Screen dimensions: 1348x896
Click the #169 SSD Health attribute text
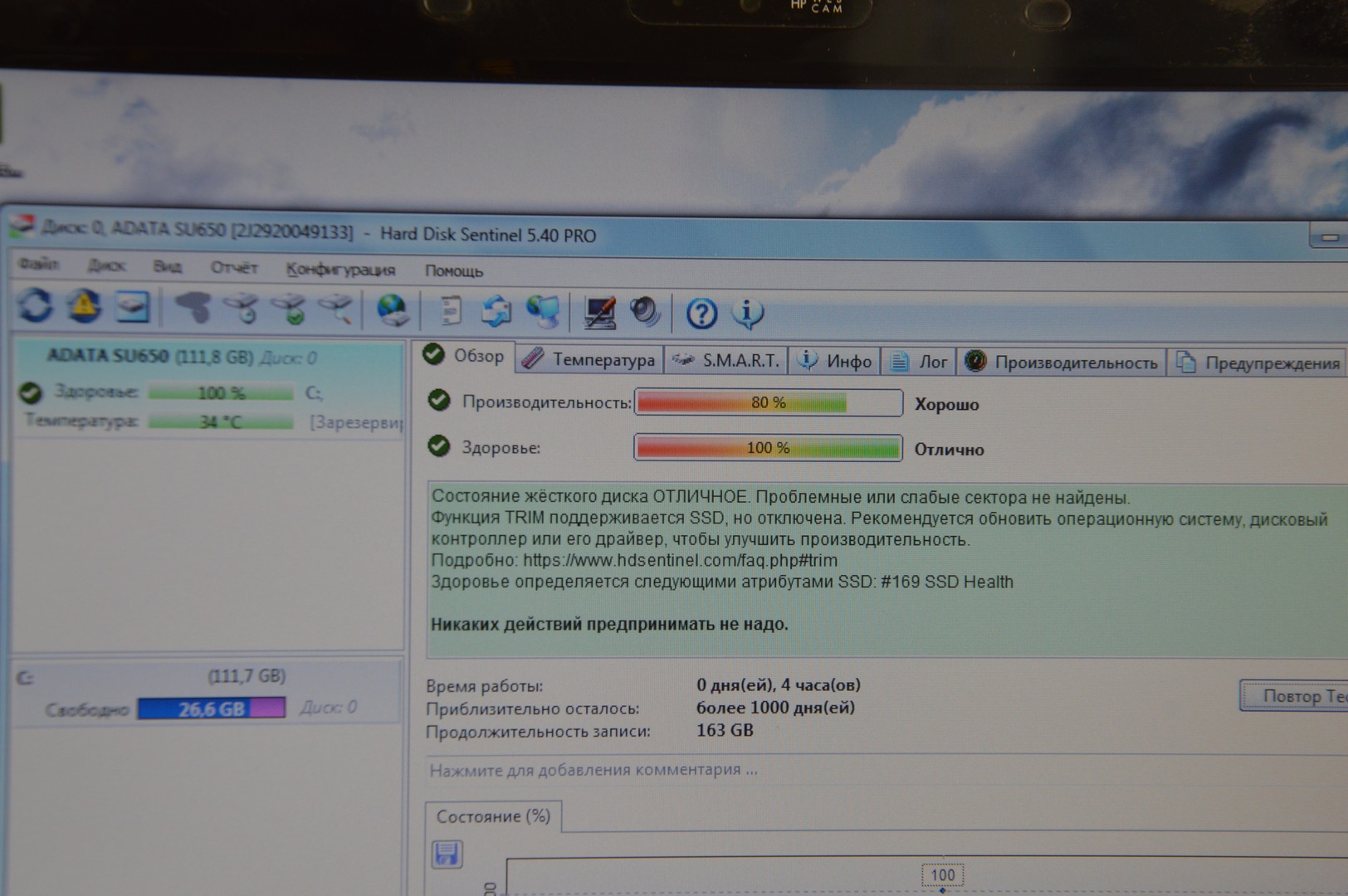pos(947,582)
